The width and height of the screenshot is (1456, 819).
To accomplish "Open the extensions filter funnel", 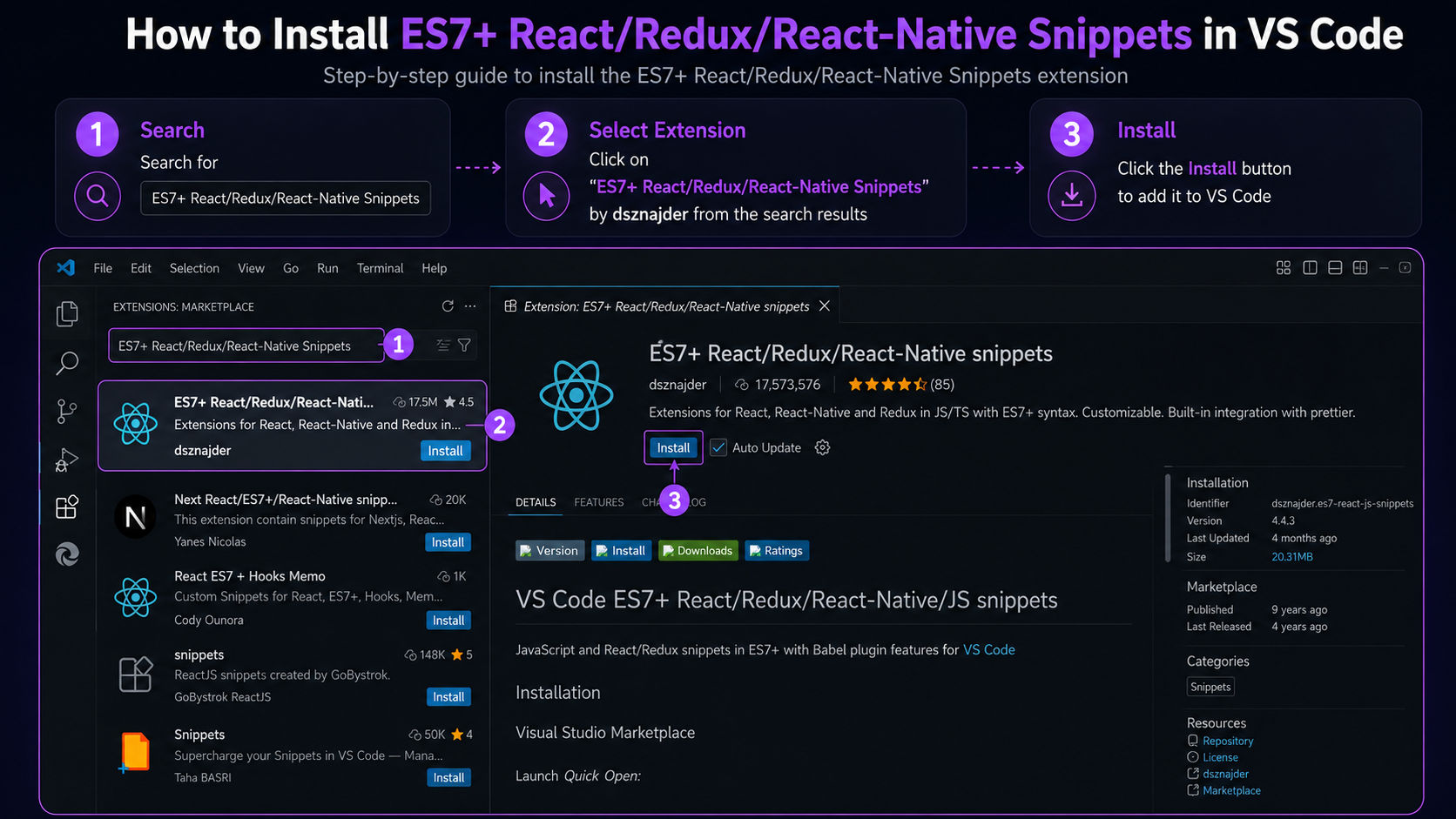I will coord(464,346).
